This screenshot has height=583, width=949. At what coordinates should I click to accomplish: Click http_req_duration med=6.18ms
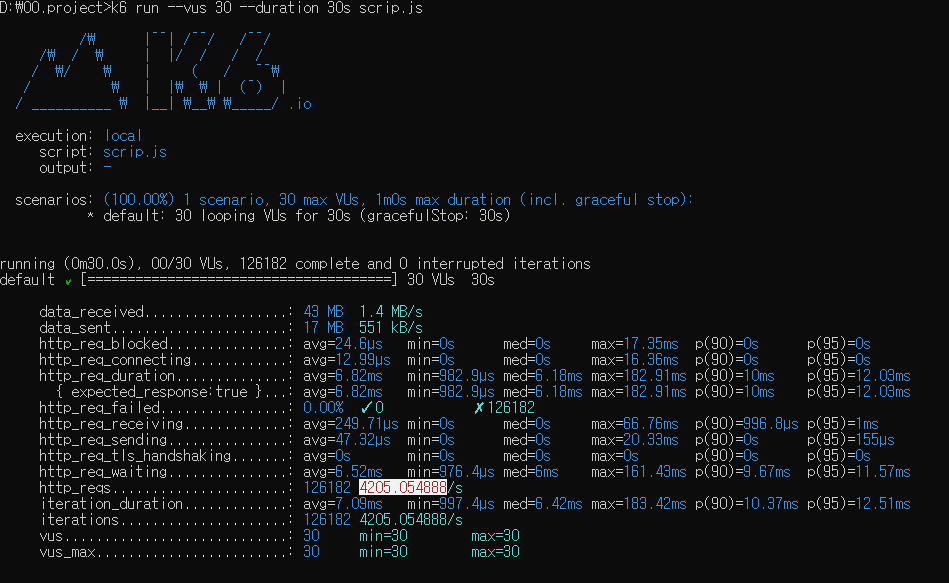(x=543, y=376)
